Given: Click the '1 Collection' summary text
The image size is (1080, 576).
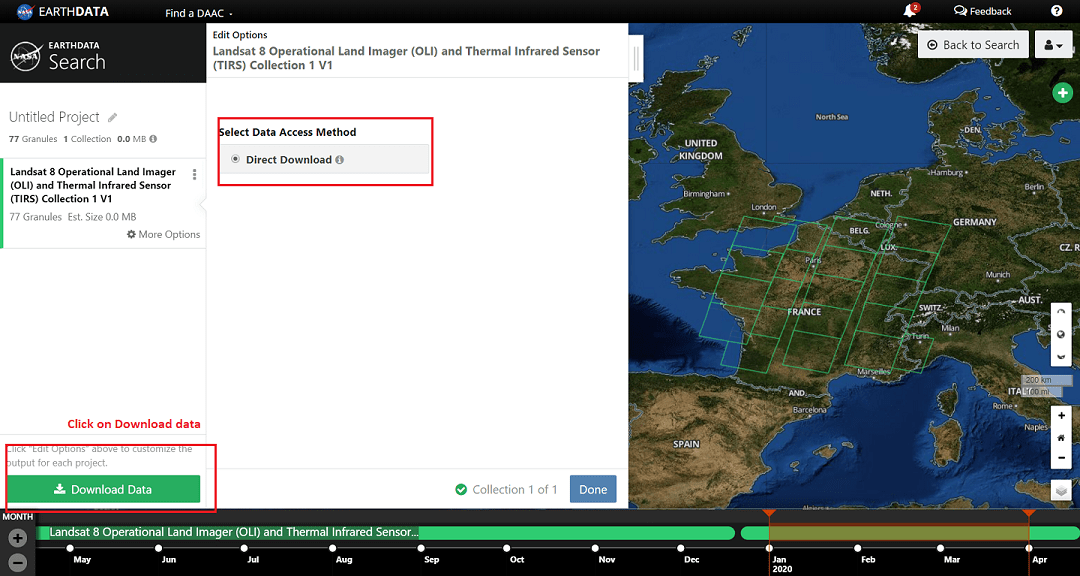Looking at the screenshot, I should pyautogui.click(x=87, y=138).
